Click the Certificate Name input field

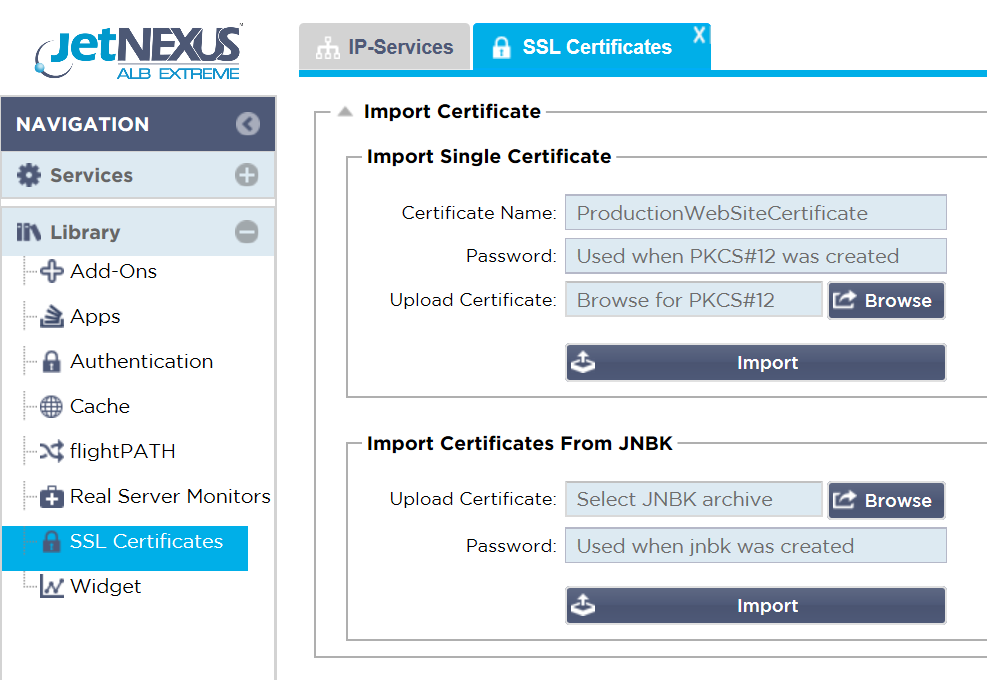[x=755, y=213]
